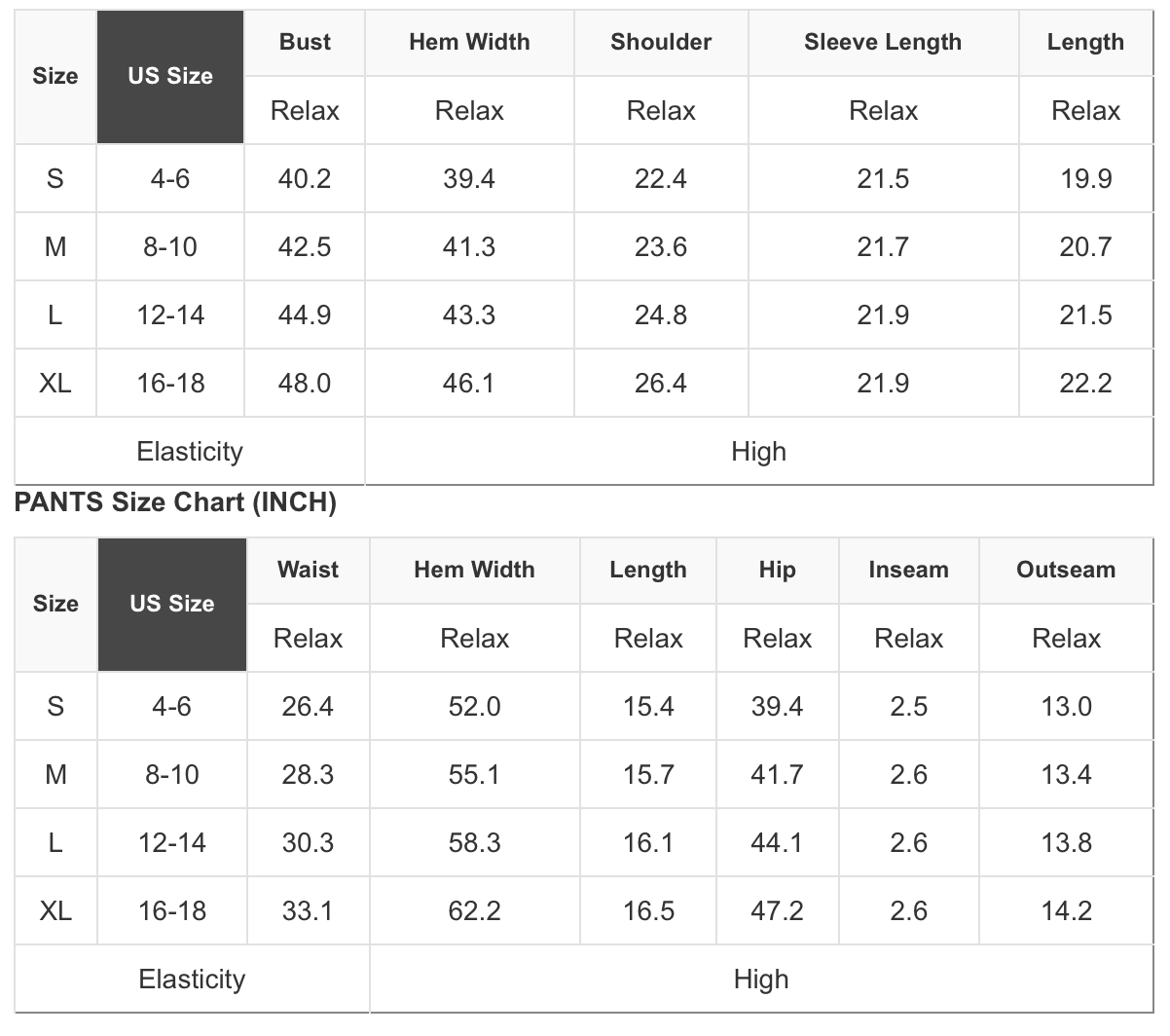This screenshot has height=1036, width=1170.
Task: Click the Hip column header
Action: click(x=777, y=570)
